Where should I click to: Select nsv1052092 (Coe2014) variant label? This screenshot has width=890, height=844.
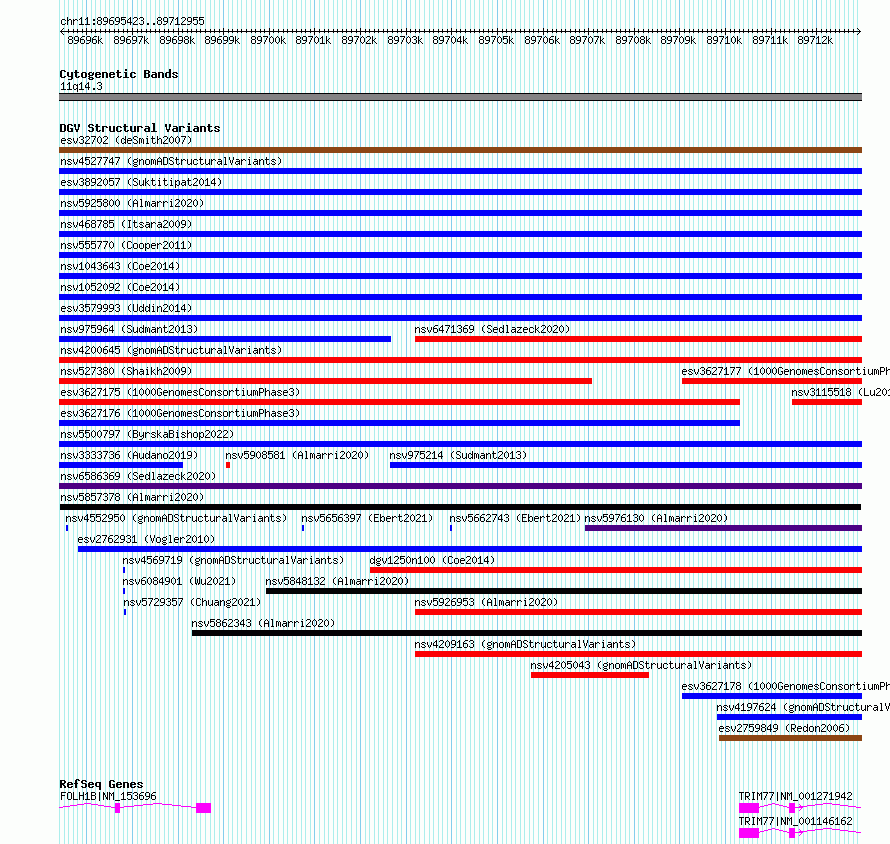120,287
